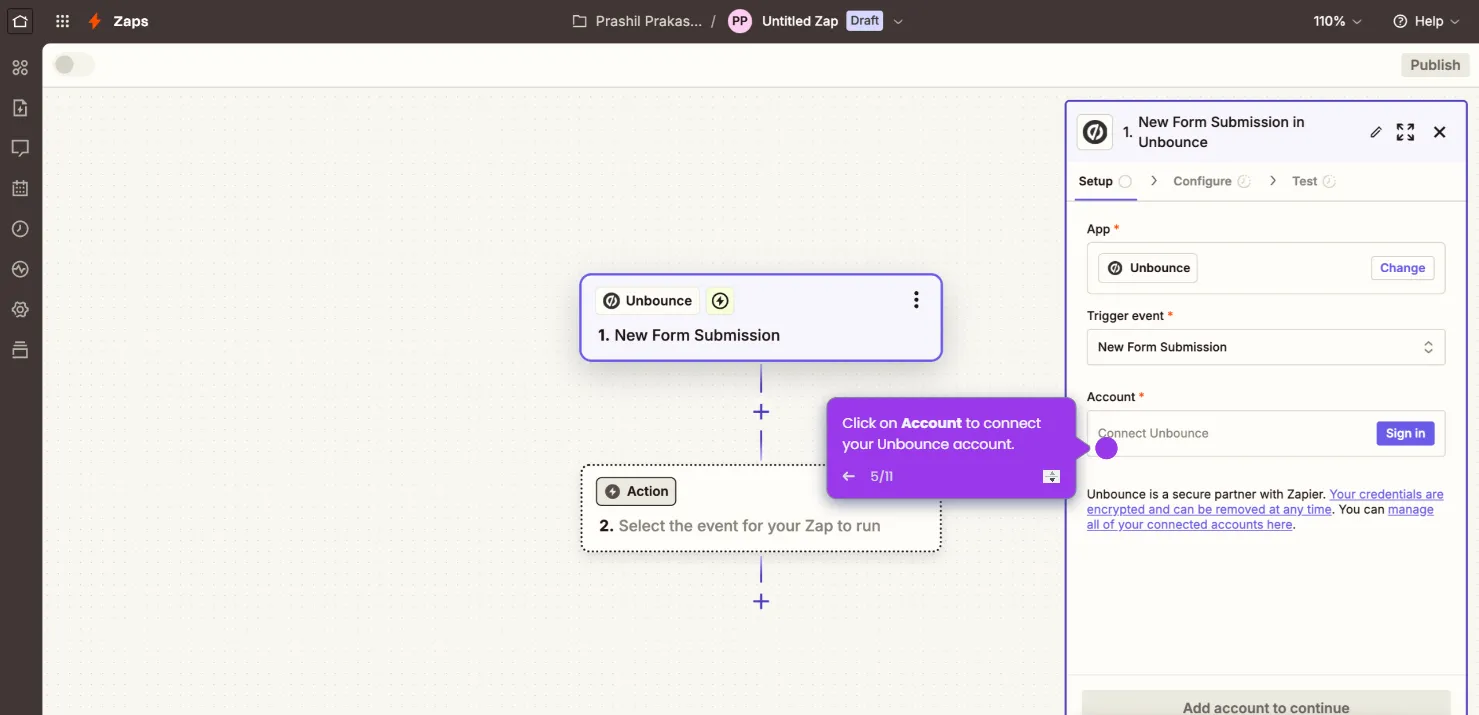Open Zap history clock icon
The height and width of the screenshot is (715, 1479).
(20, 229)
